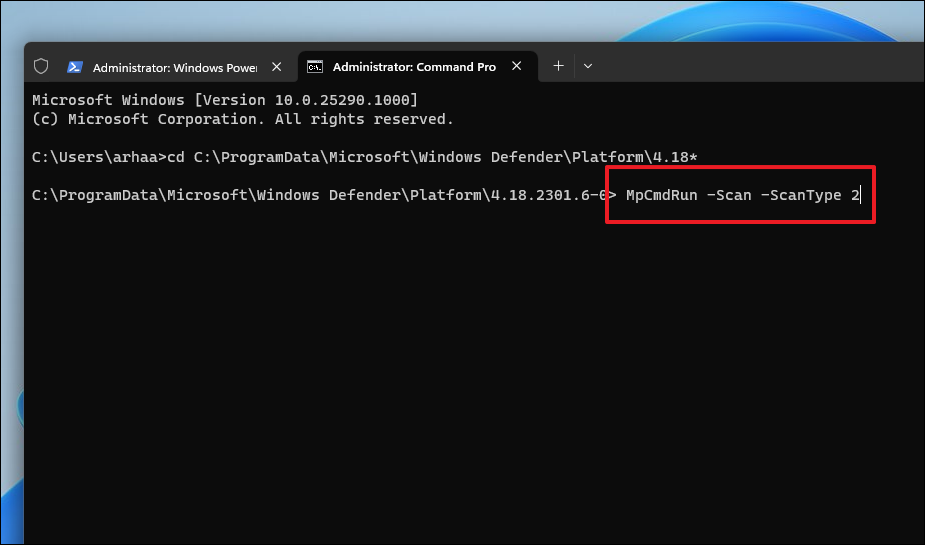Click the PowerShell tab icon
The image size is (925, 545).
pyautogui.click(x=75, y=67)
